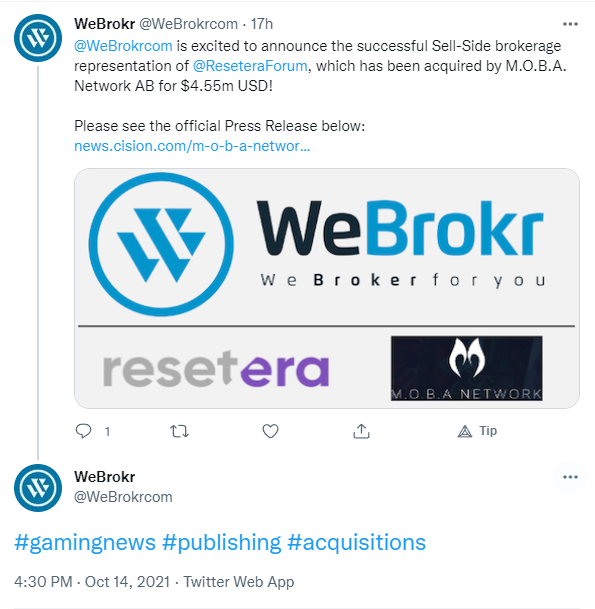Open the #publishing hashtag
Image resolution: width=595 pixels, height=609 pixels.
pos(221,542)
